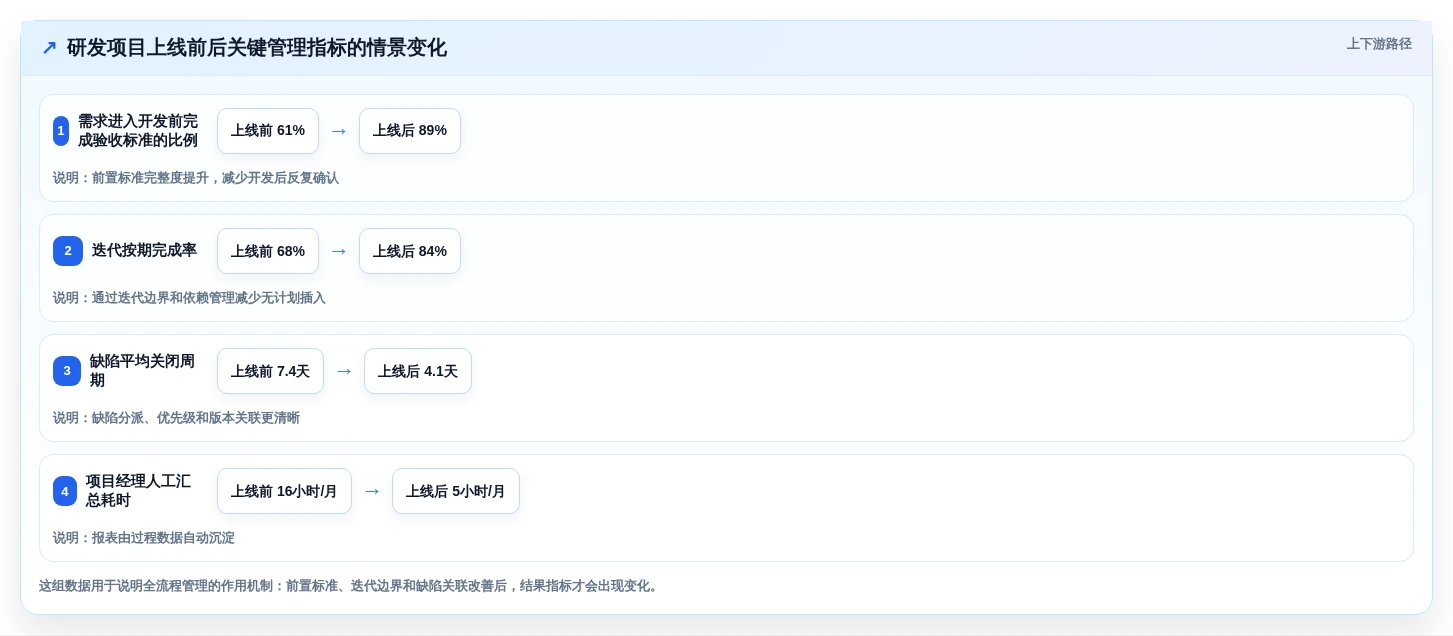This screenshot has width=1453, height=636.
Task: Click the metric name 项目经理人工汇总耗时
Action: click(x=139, y=491)
